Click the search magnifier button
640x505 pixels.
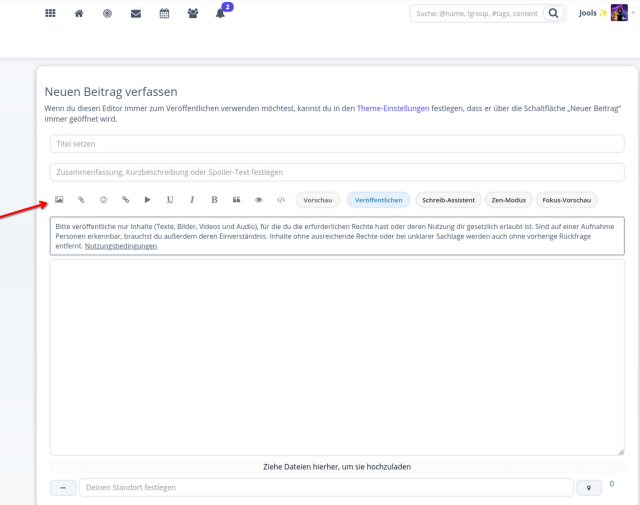pyautogui.click(x=553, y=13)
